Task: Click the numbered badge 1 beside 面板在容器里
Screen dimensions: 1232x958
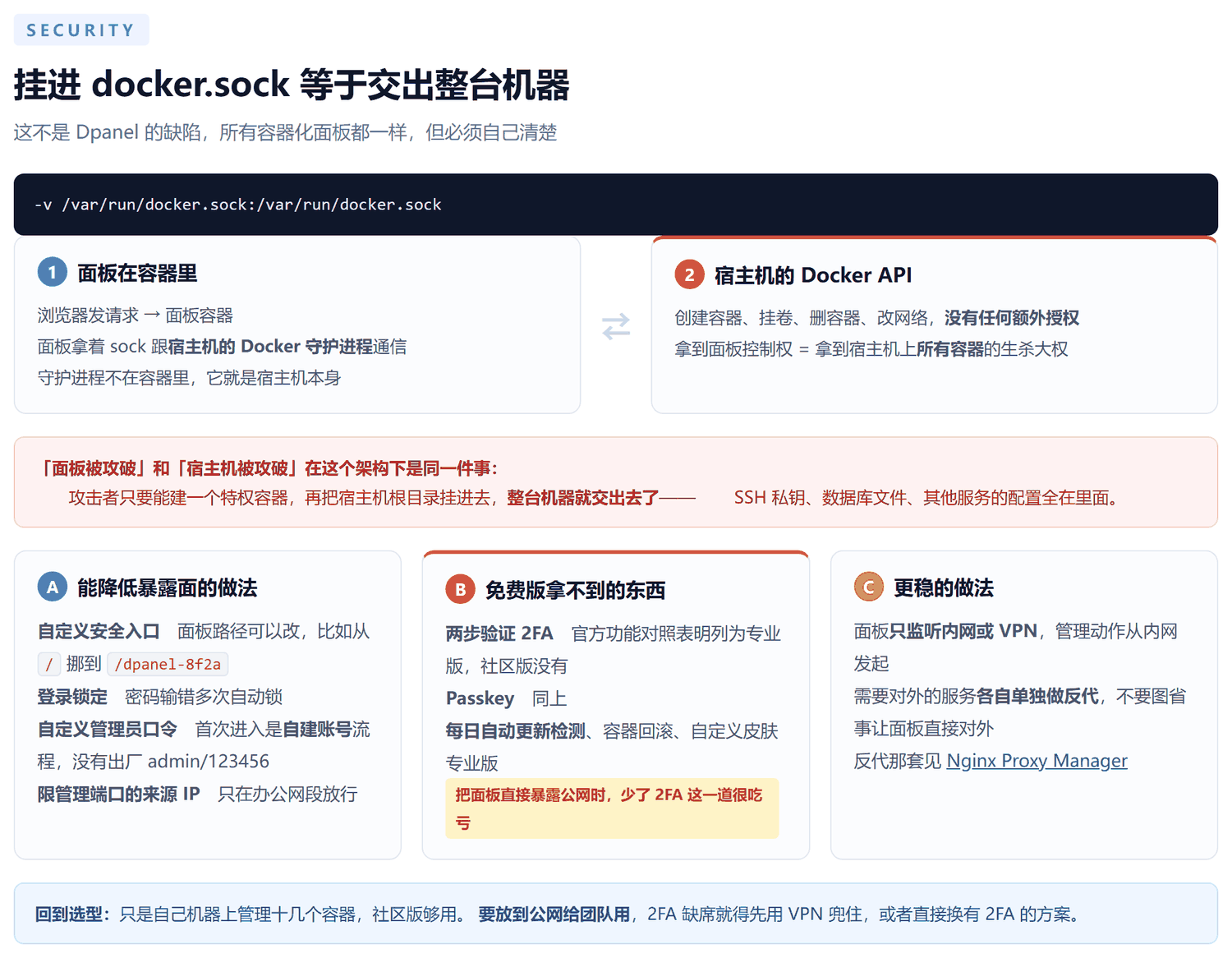Action: (53, 273)
